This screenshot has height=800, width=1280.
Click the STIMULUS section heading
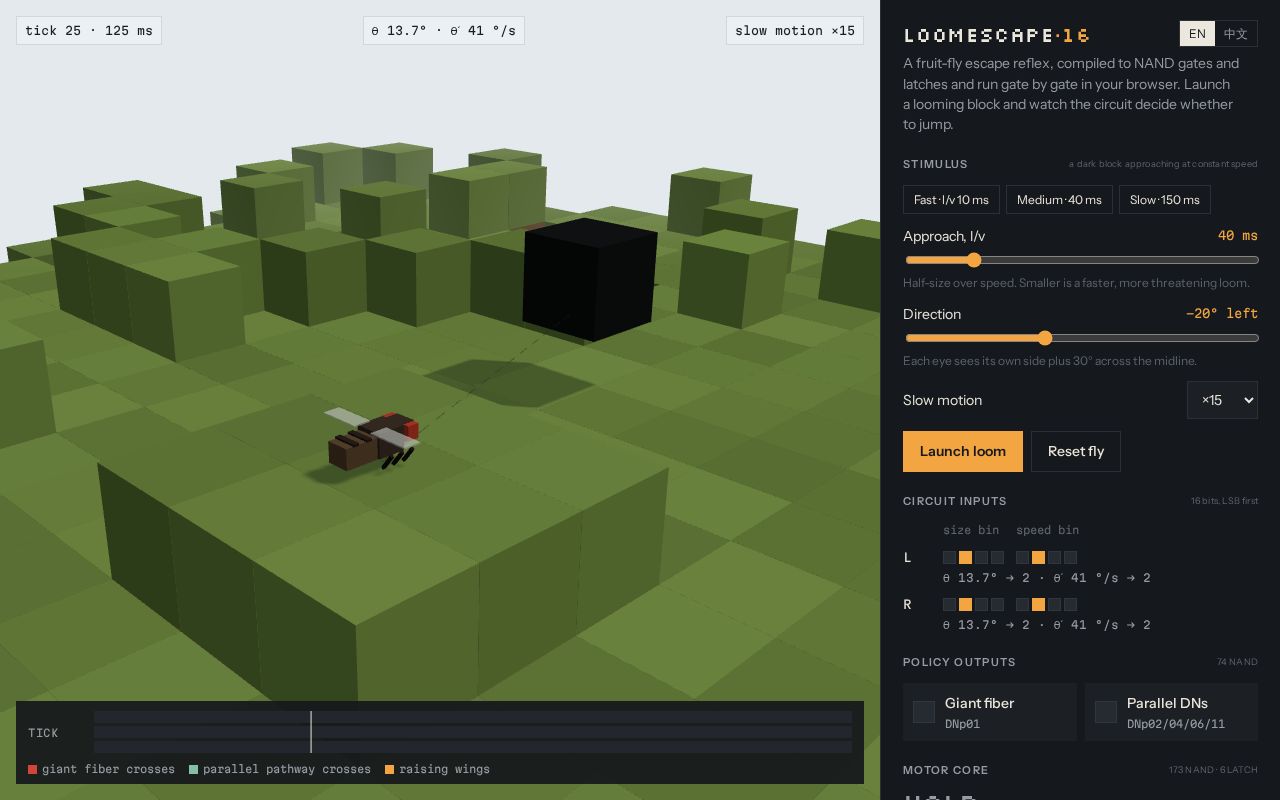(935, 164)
